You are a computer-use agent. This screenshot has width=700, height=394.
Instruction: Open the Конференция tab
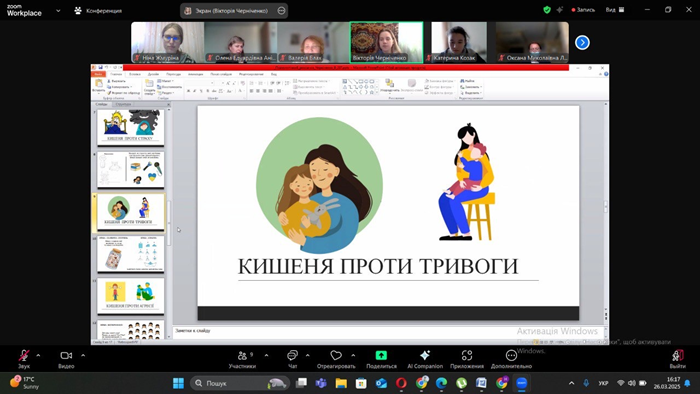click(x=98, y=11)
